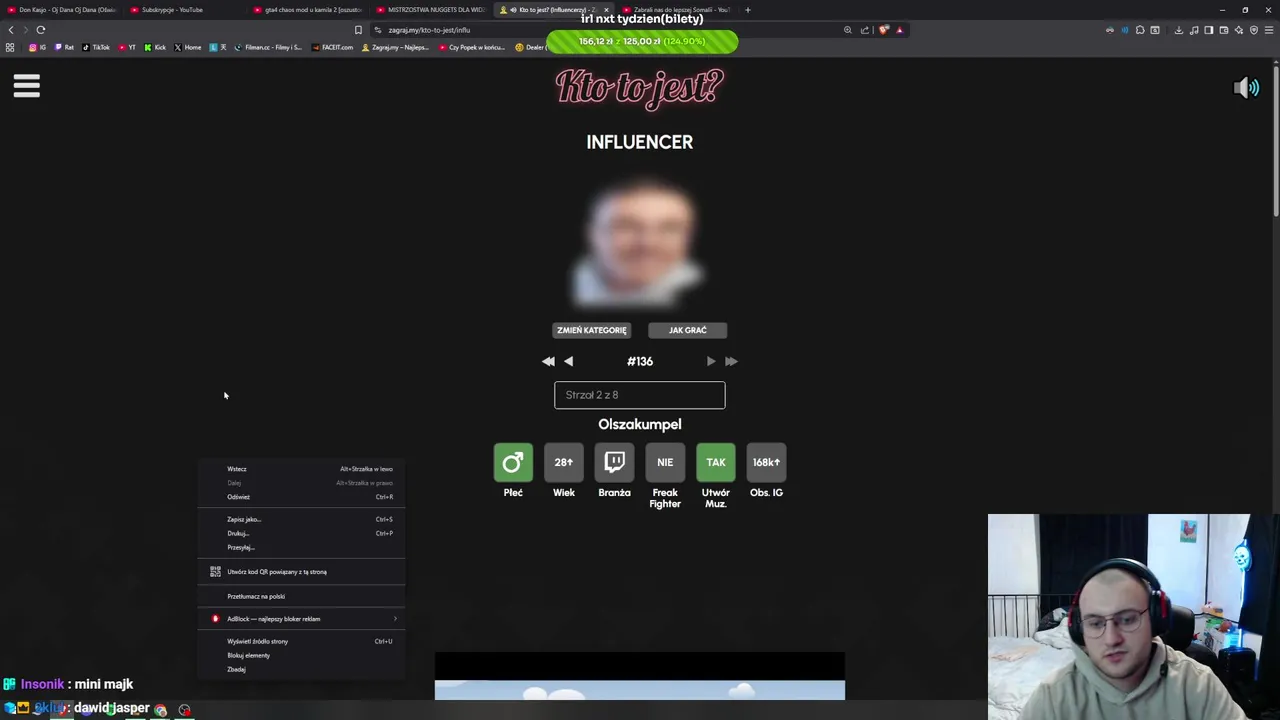Open a new browser tab

coord(748,10)
